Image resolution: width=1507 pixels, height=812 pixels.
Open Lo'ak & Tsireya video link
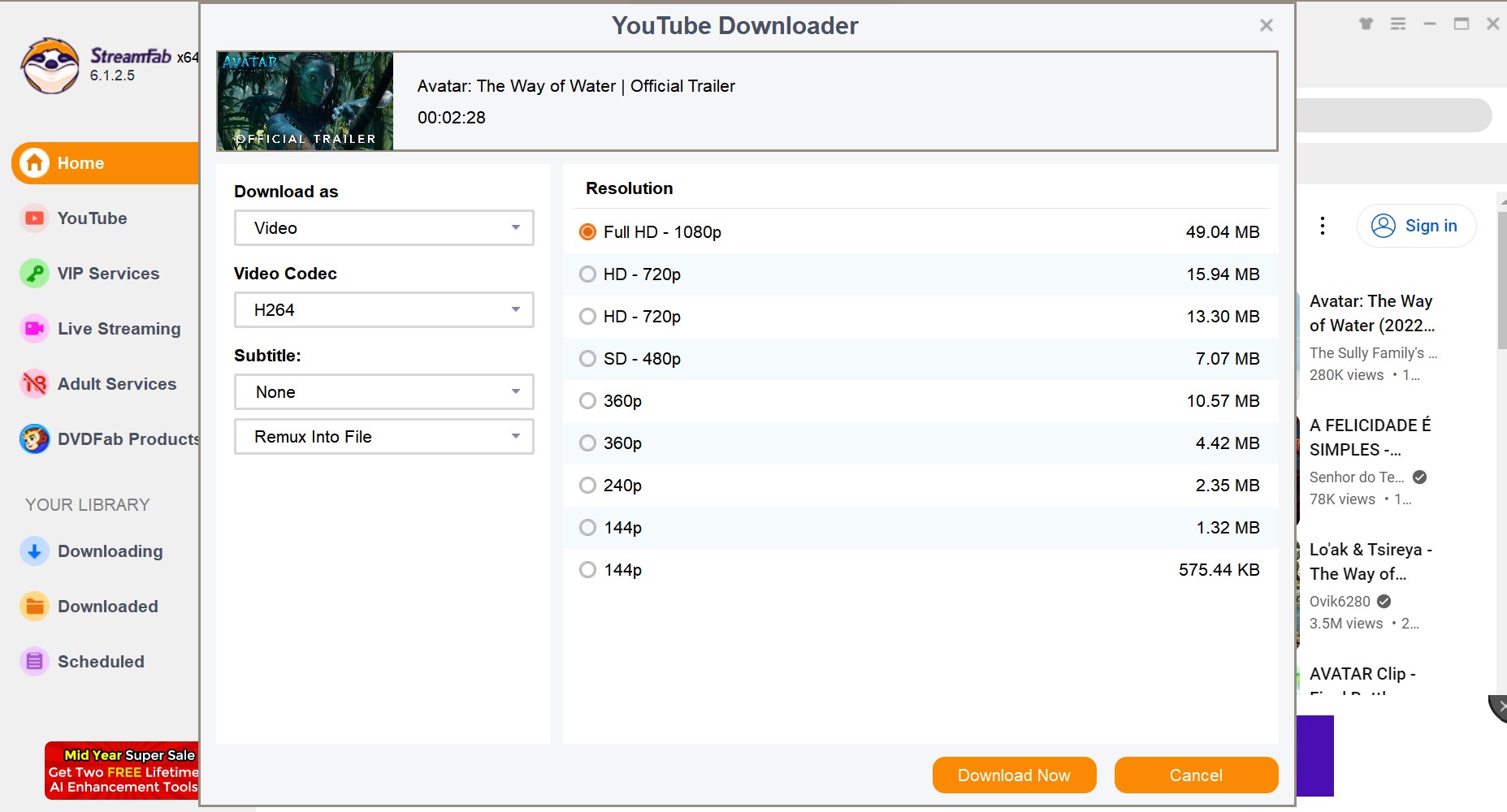tap(1371, 562)
